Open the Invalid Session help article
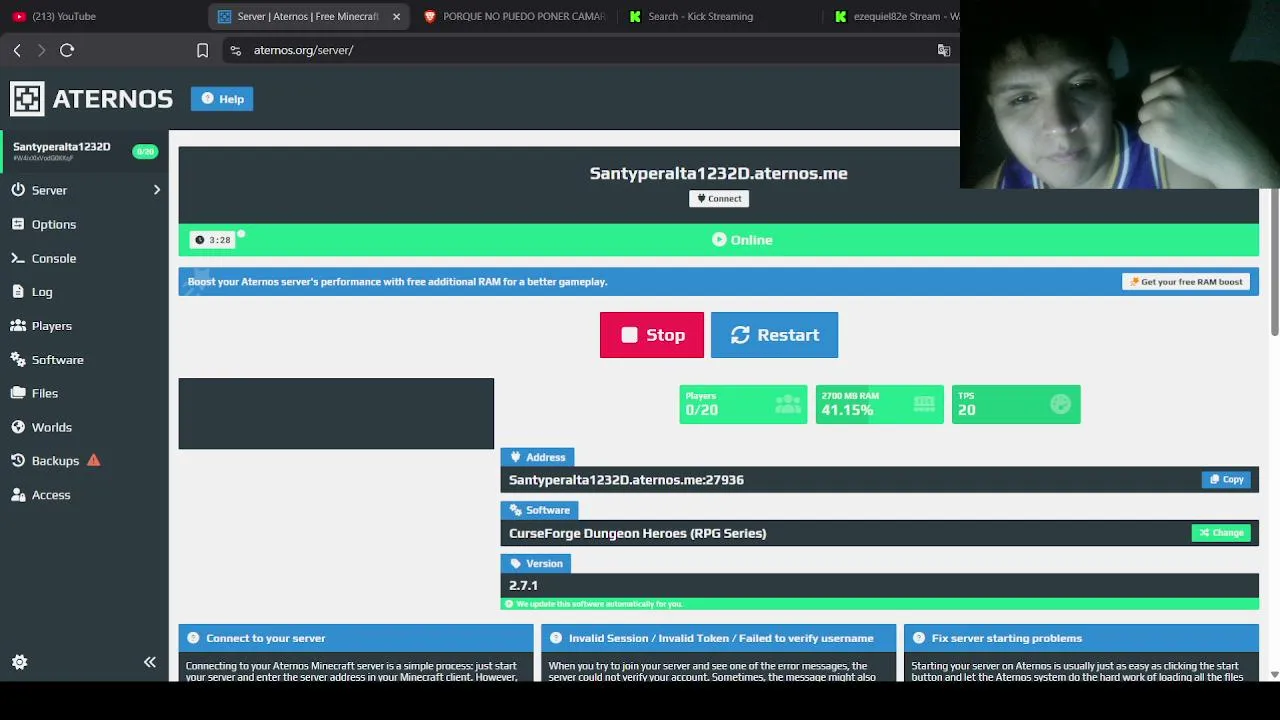1280x720 pixels. click(x=719, y=638)
